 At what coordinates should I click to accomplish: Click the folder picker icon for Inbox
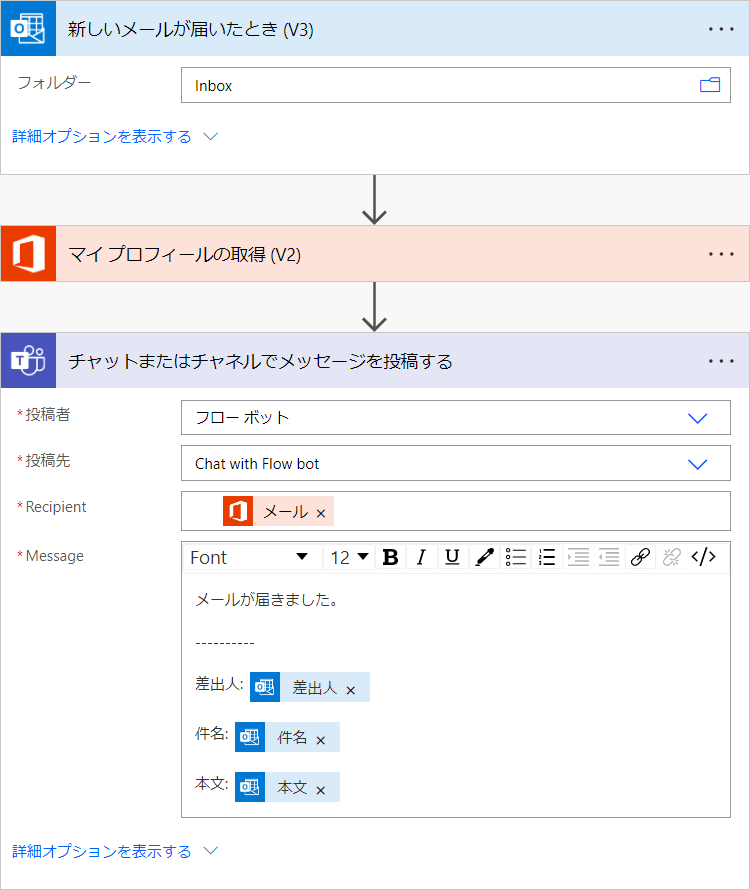click(710, 86)
